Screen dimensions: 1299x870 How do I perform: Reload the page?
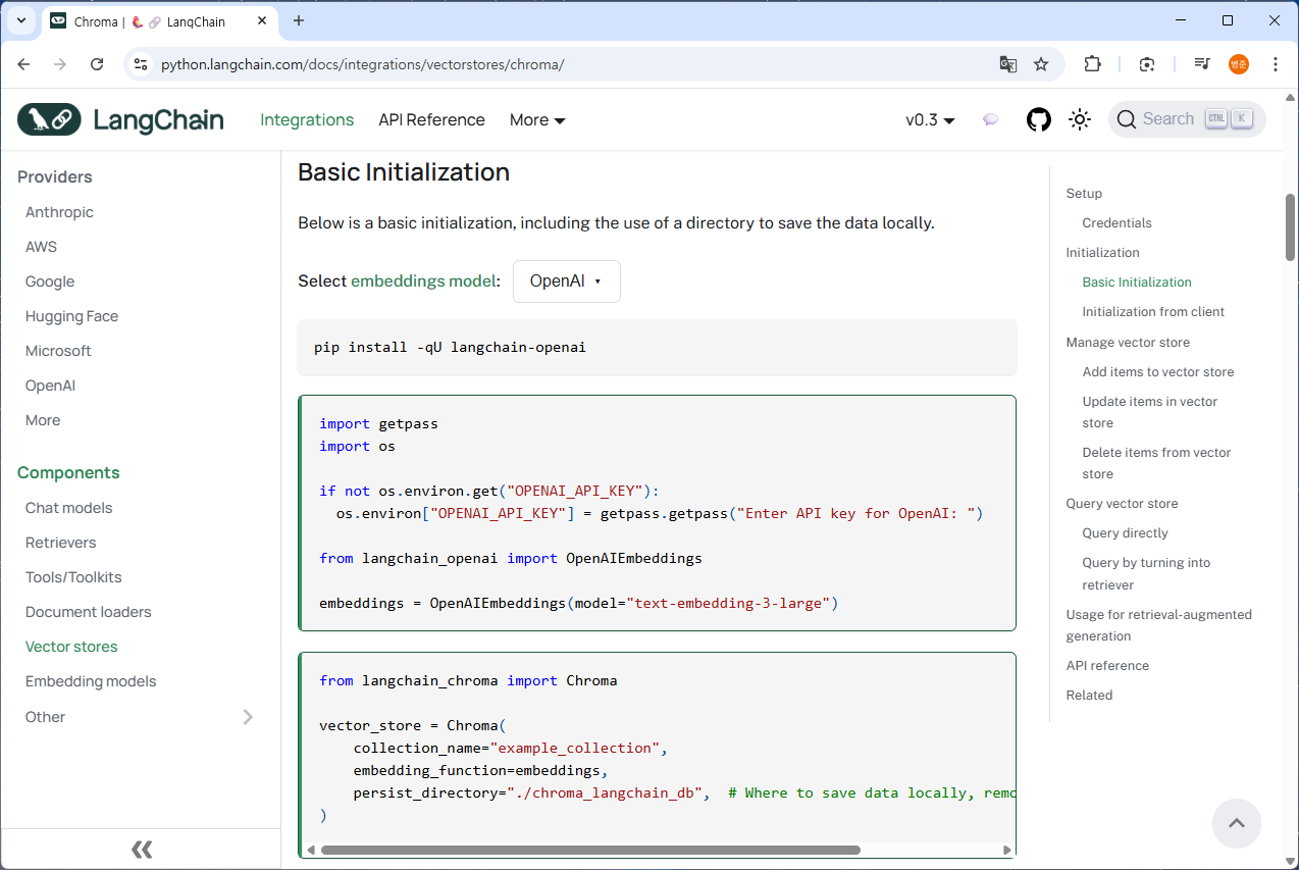pyautogui.click(x=97, y=64)
